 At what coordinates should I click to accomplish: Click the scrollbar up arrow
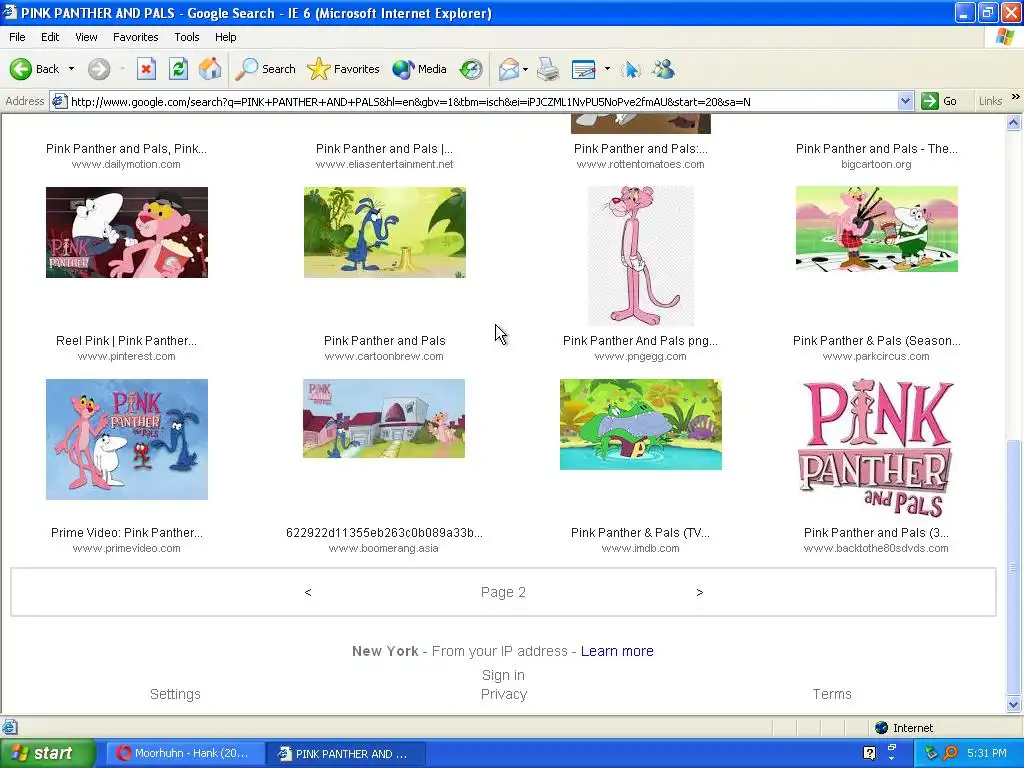(x=1014, y=123)
